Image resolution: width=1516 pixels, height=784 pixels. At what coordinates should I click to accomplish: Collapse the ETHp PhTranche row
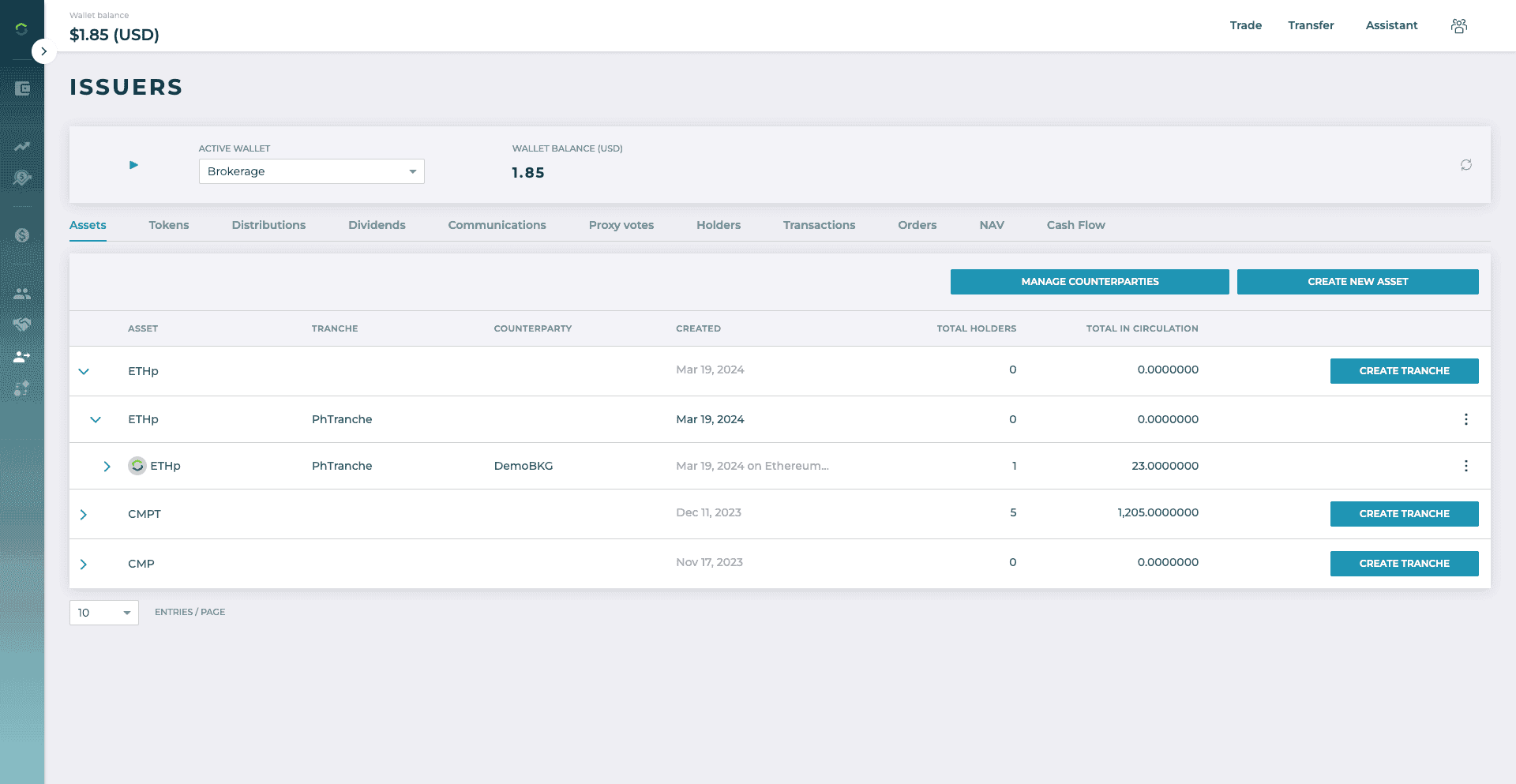[x=96, y=419]
